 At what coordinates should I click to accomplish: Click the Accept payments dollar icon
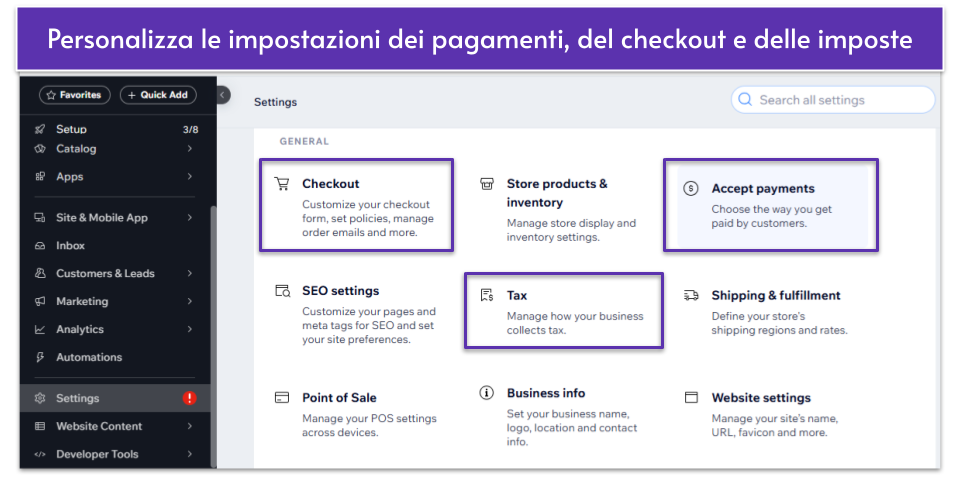(x=691, y=189)
